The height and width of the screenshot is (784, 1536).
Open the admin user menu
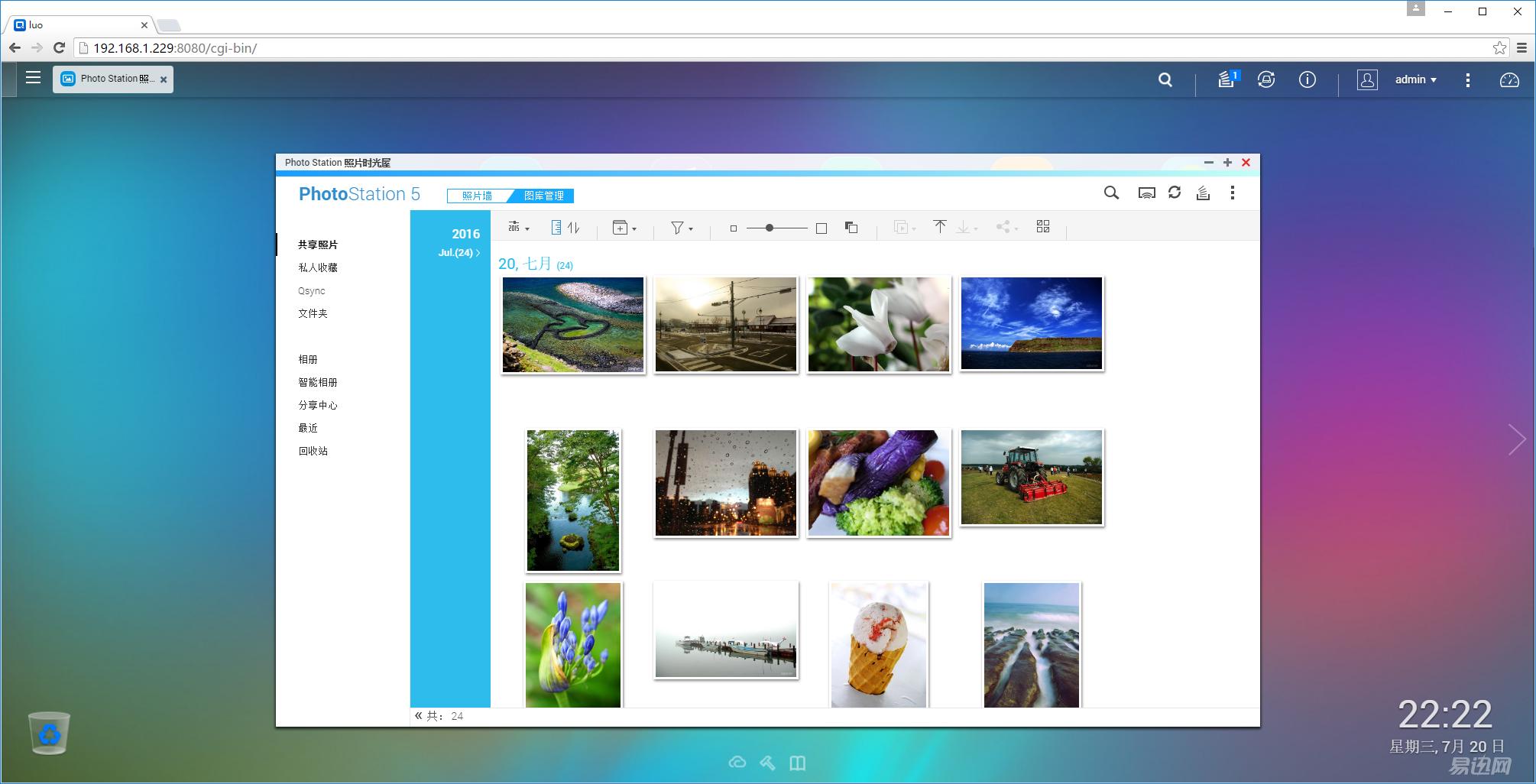click(x=1414, y=79)
